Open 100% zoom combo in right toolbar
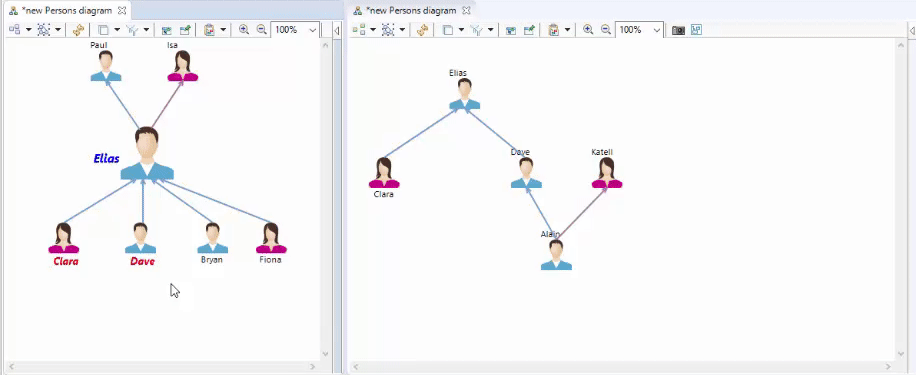This screenshot has width=916, height=375. coord(639,30)
